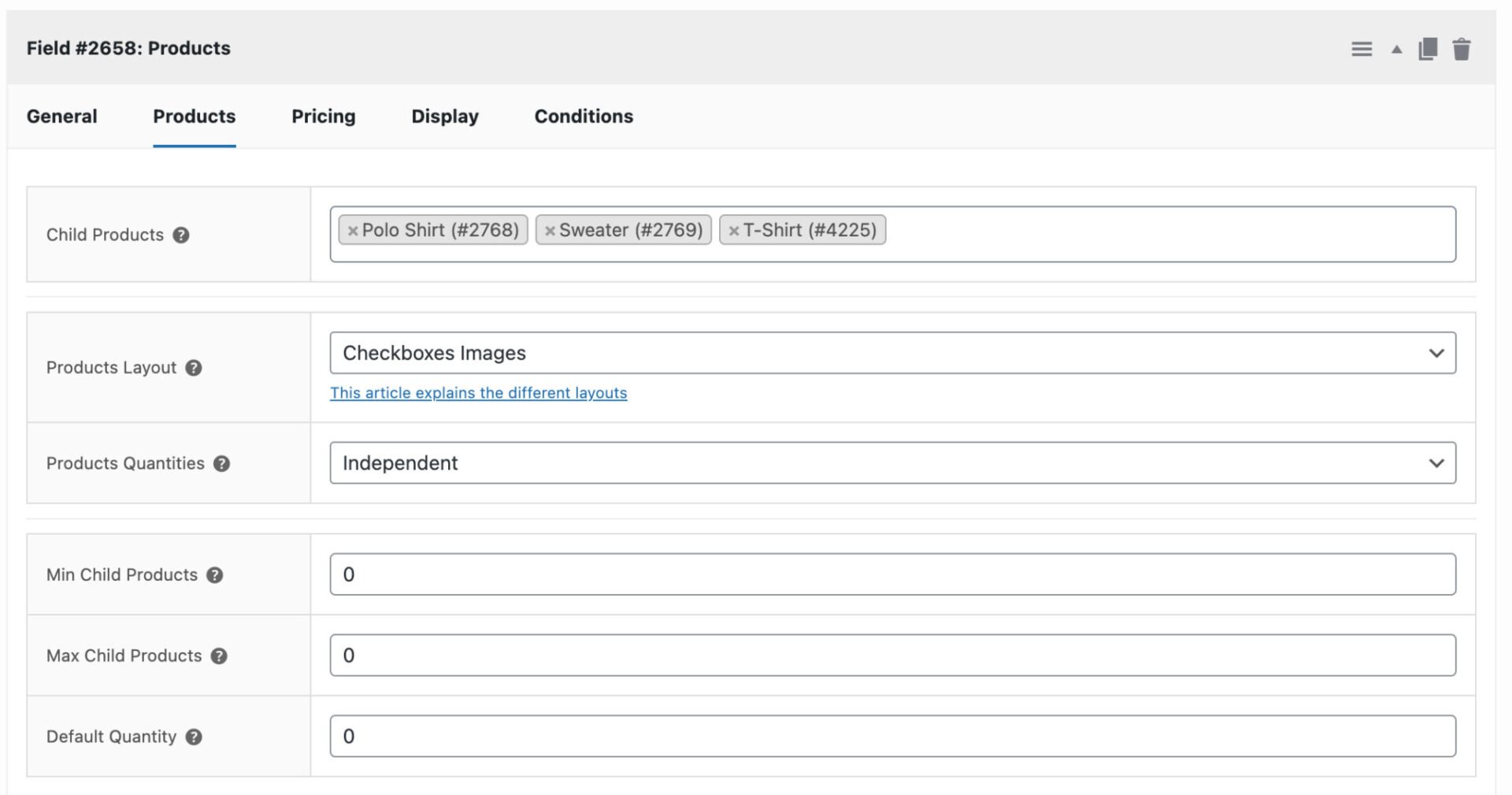Click inside the Child Products input area
This screenshot has height=795, width=1512.
pos(1102,234)
